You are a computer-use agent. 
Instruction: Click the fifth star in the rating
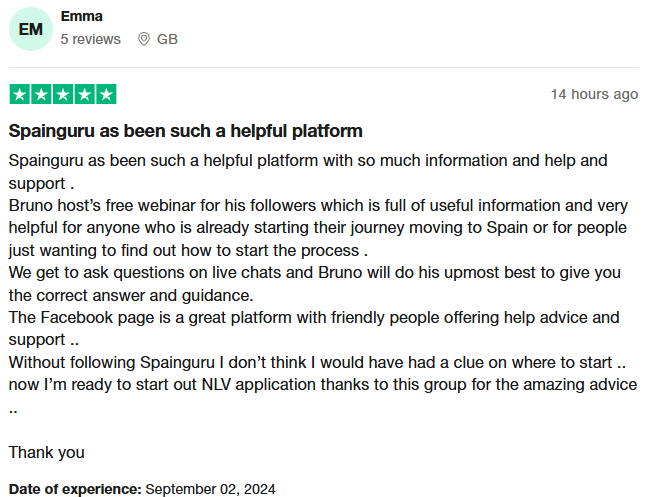click(x=106, y=94)
